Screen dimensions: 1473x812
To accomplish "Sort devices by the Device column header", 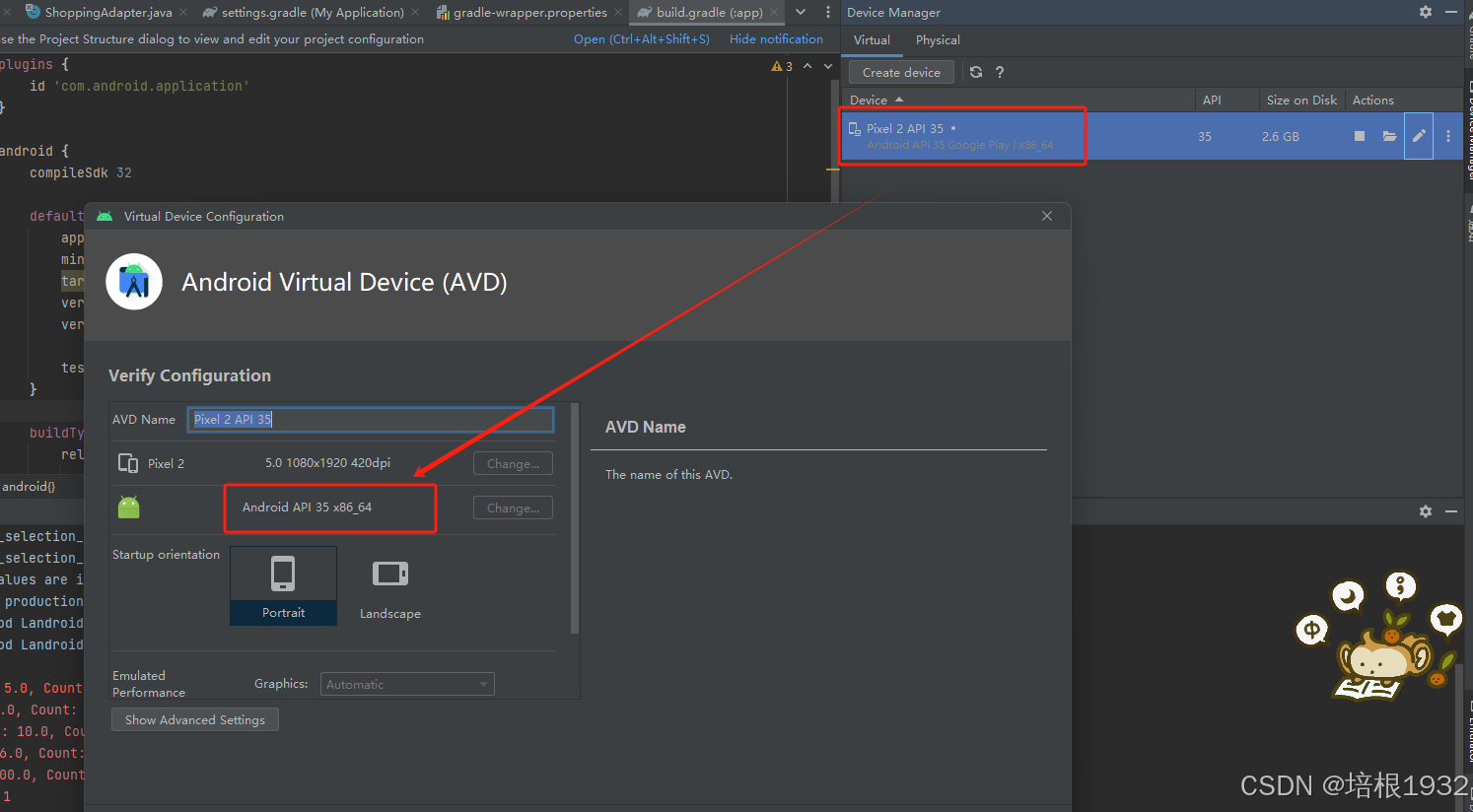I will 872,100.
